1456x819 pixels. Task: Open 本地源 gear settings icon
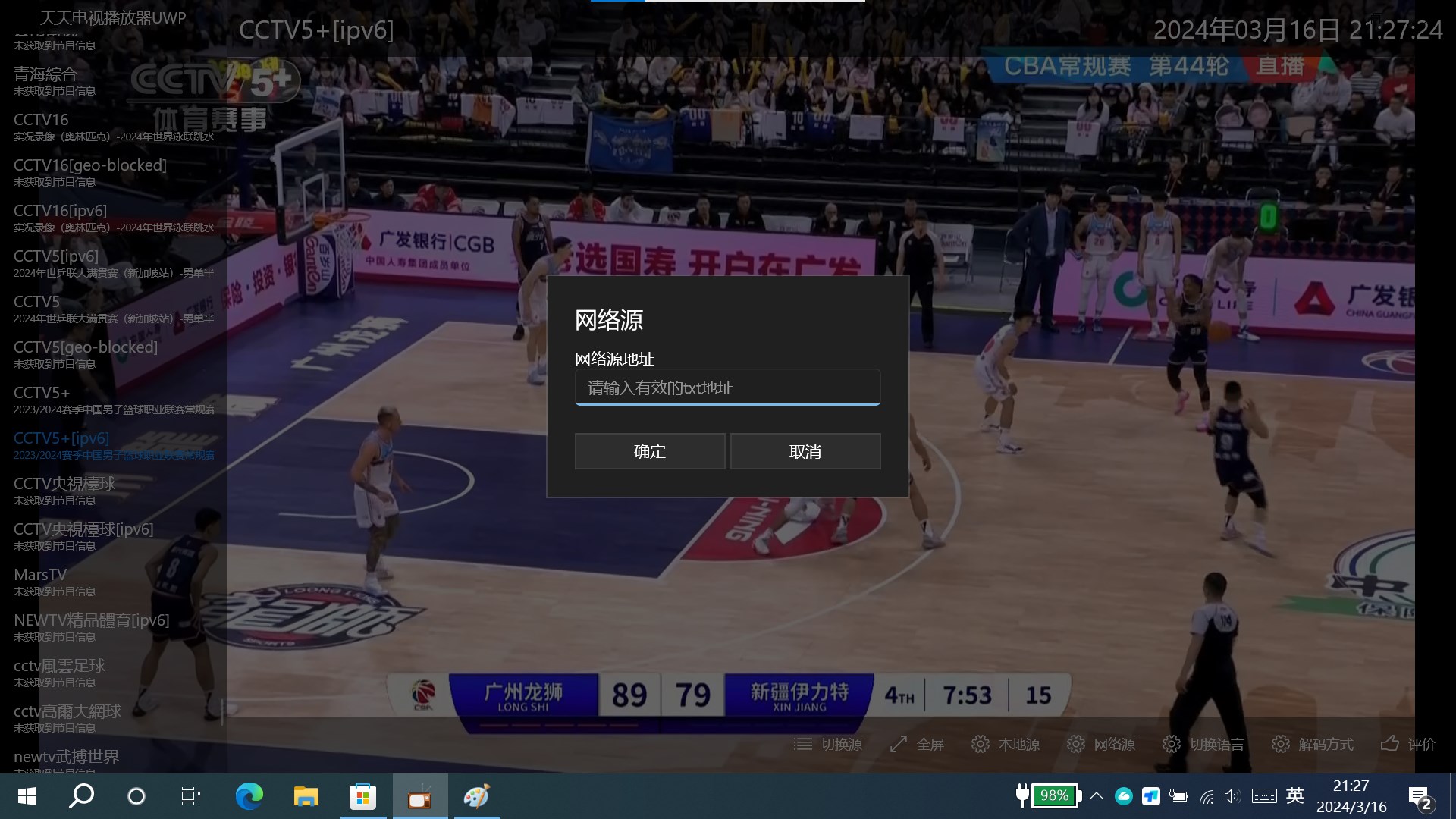(x=980, y=744)
